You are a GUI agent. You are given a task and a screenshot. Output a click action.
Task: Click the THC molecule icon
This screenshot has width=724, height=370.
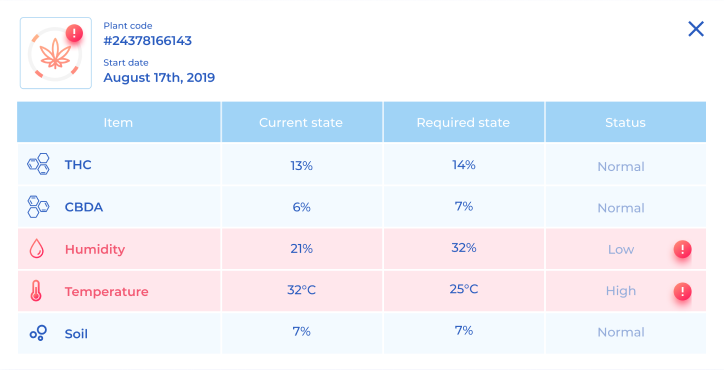pyautogui.click(x=38, y=164)
